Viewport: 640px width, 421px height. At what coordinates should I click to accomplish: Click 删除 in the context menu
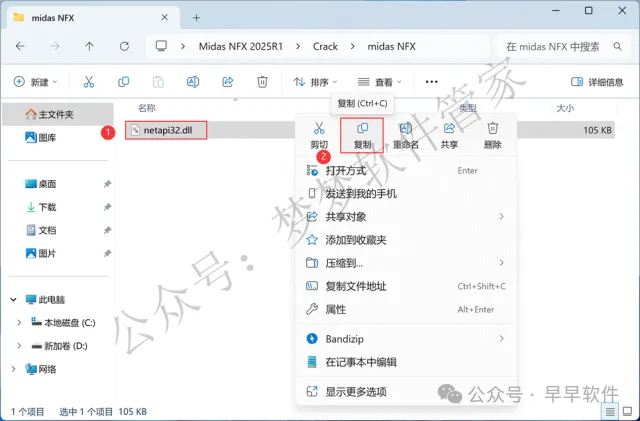(x=492, y=136)
